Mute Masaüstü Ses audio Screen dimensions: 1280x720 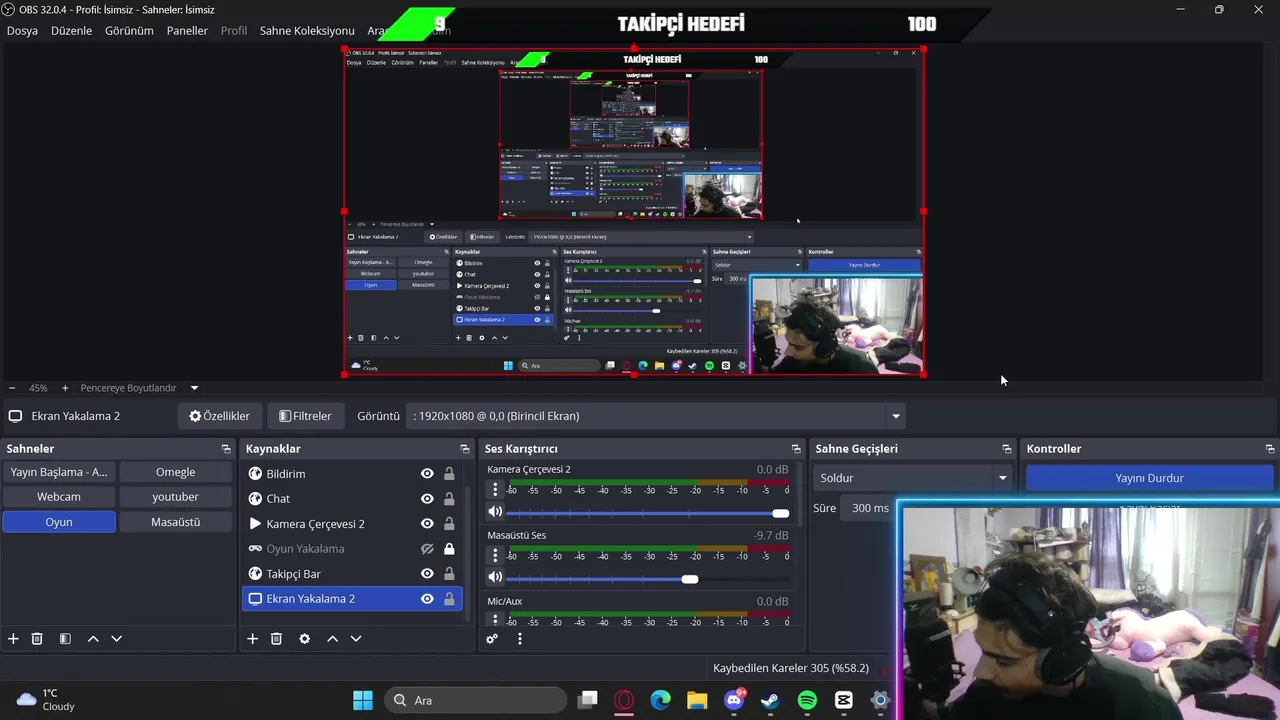(495, 578)
